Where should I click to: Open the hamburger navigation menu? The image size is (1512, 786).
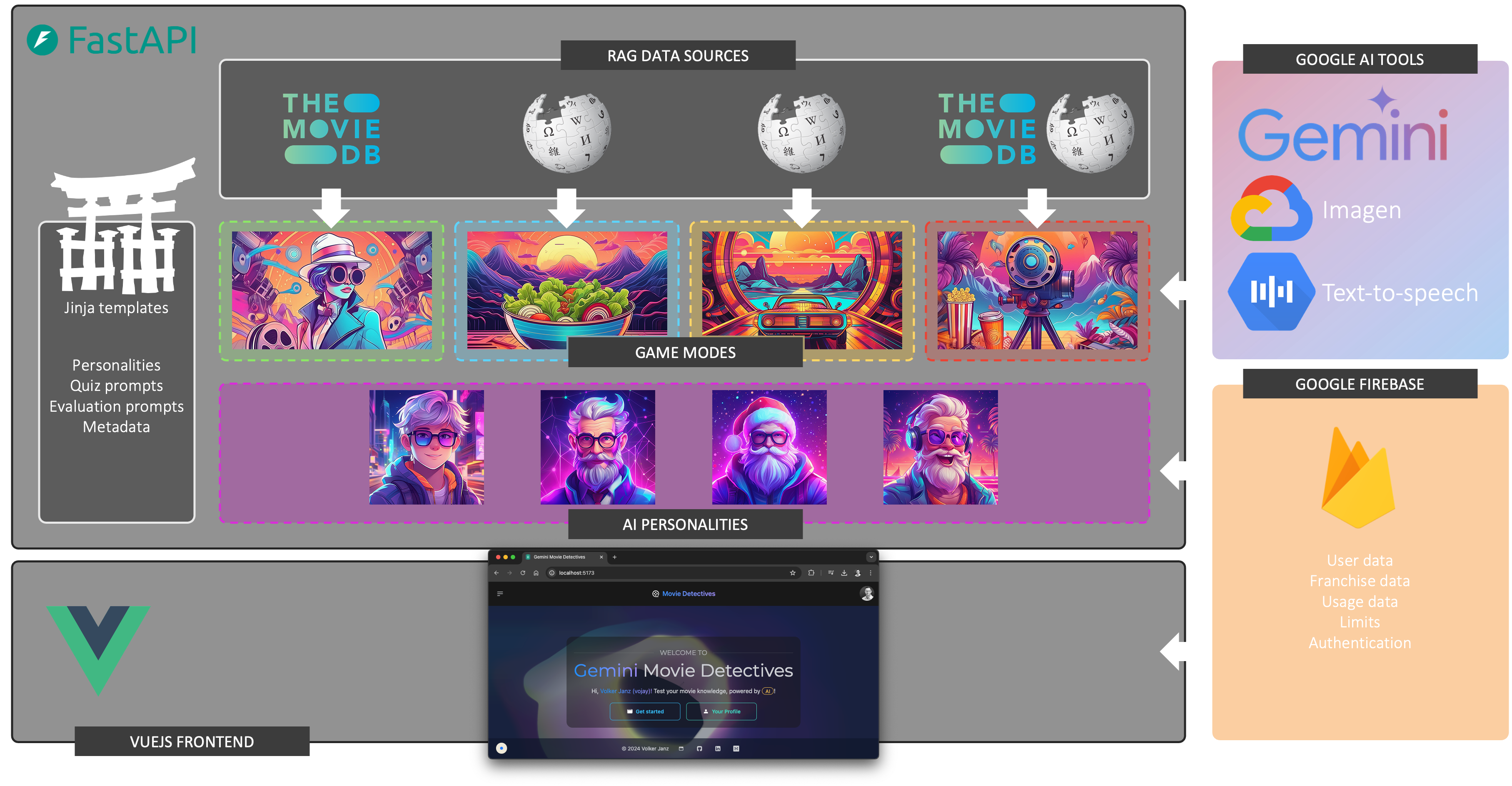pos(500,594)
